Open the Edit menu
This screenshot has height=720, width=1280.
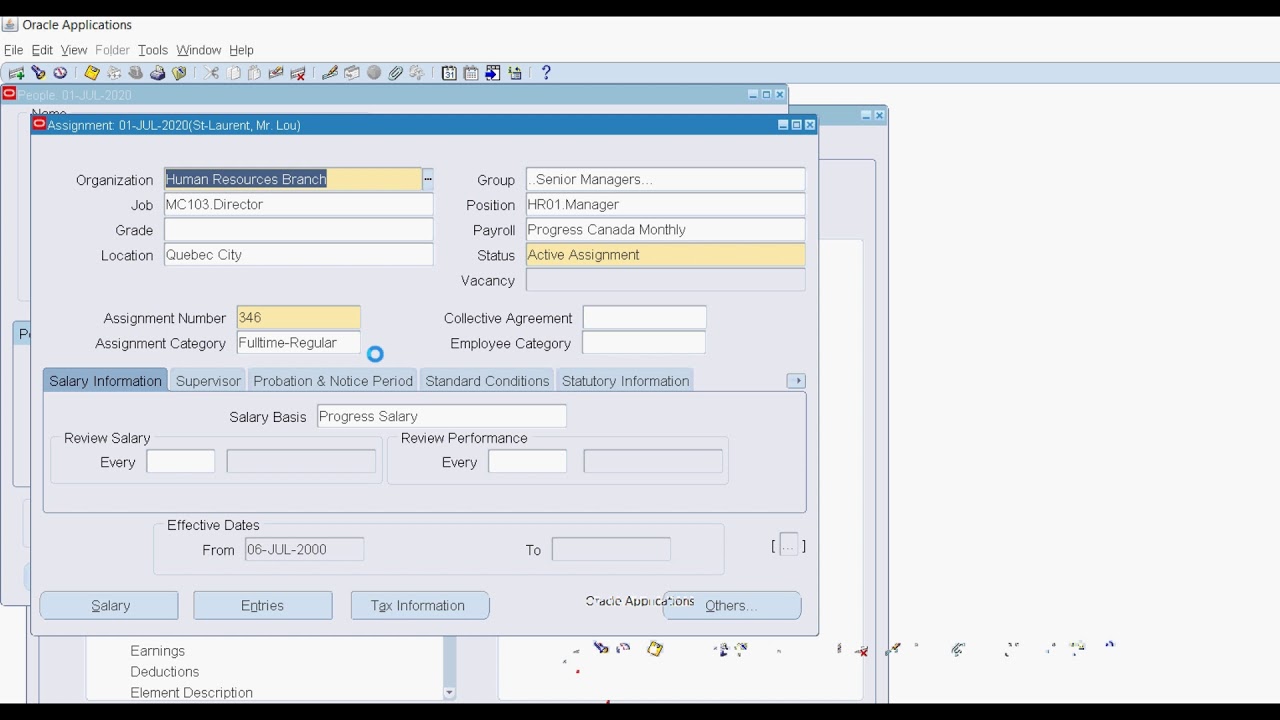[42, 50]
